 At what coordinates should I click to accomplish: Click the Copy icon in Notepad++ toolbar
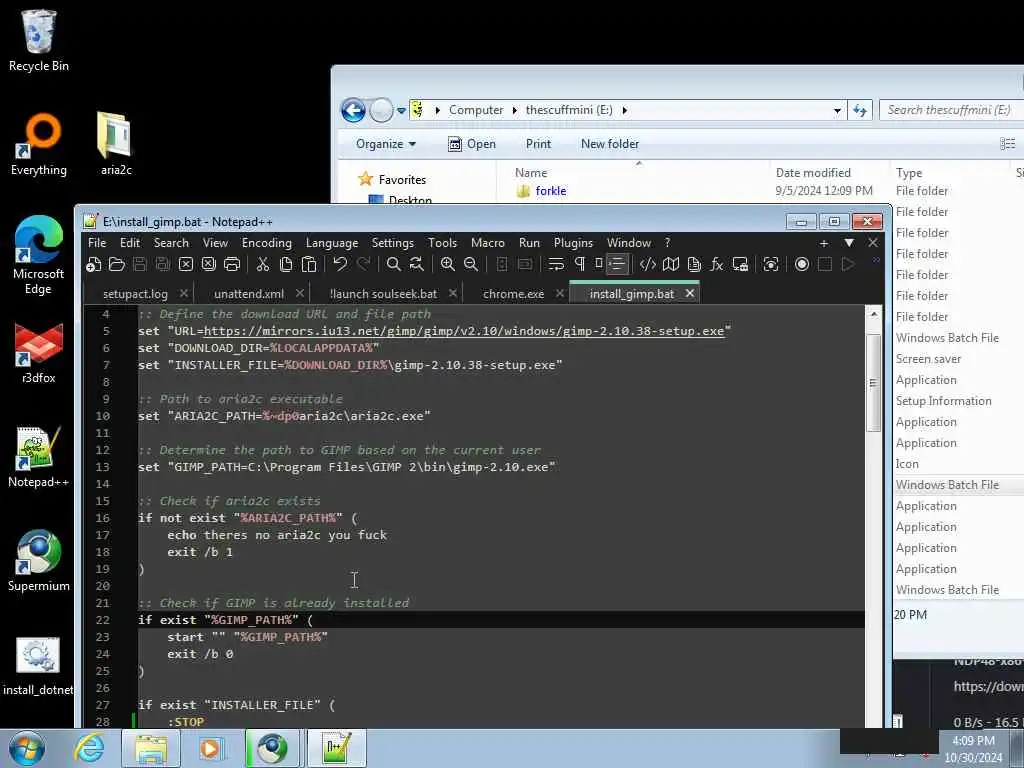[x=285, y=264]
